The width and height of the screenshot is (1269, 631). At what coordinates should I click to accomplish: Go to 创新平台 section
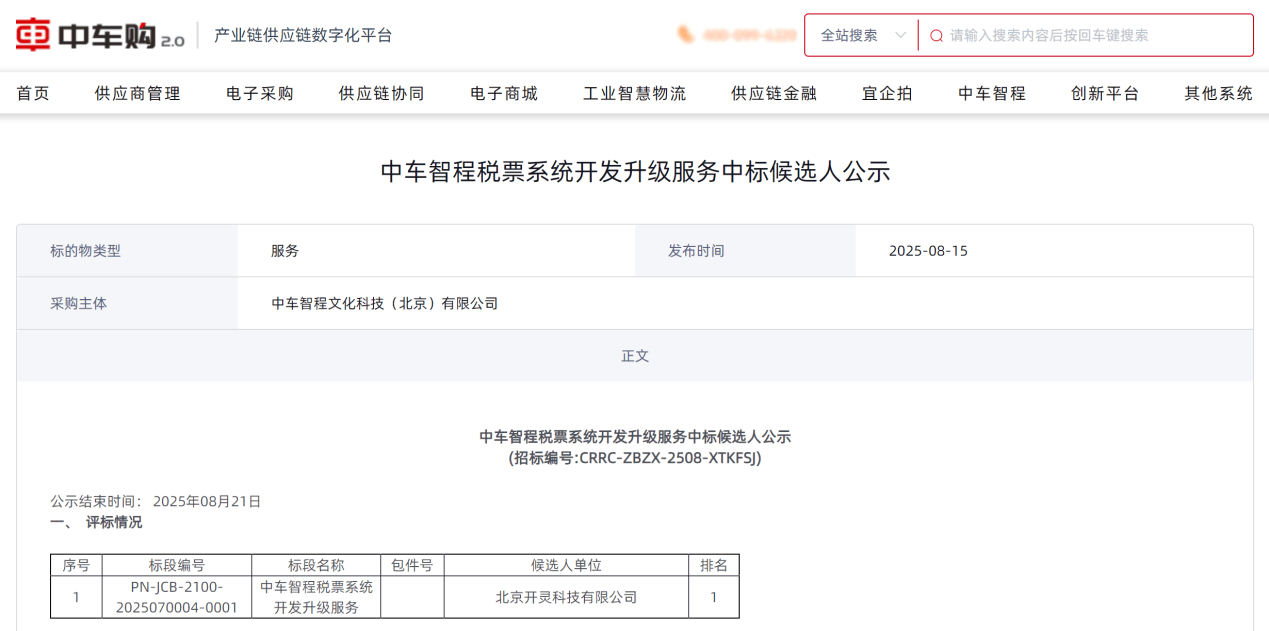click(1105, 94)
